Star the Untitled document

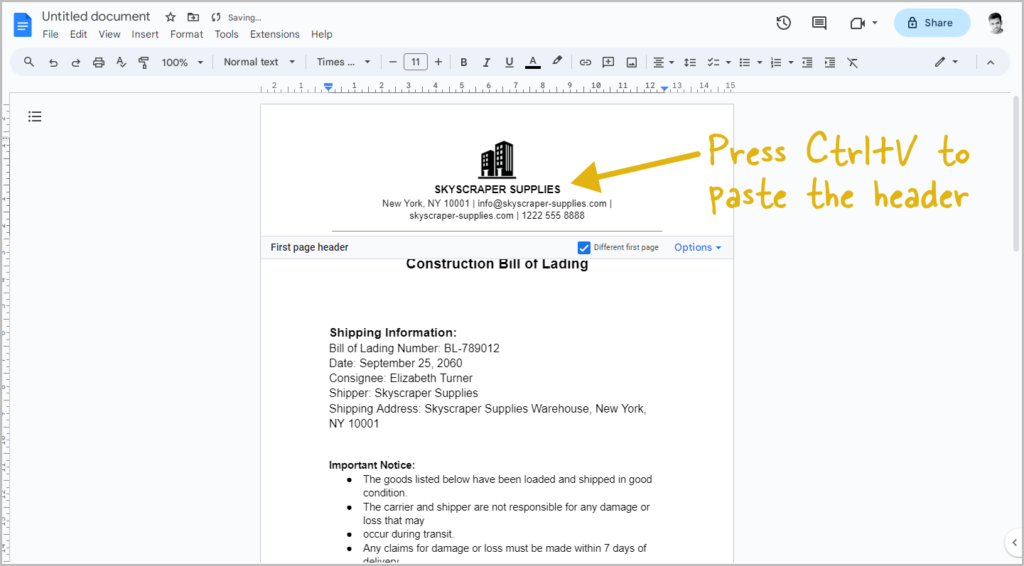point(170,17)
